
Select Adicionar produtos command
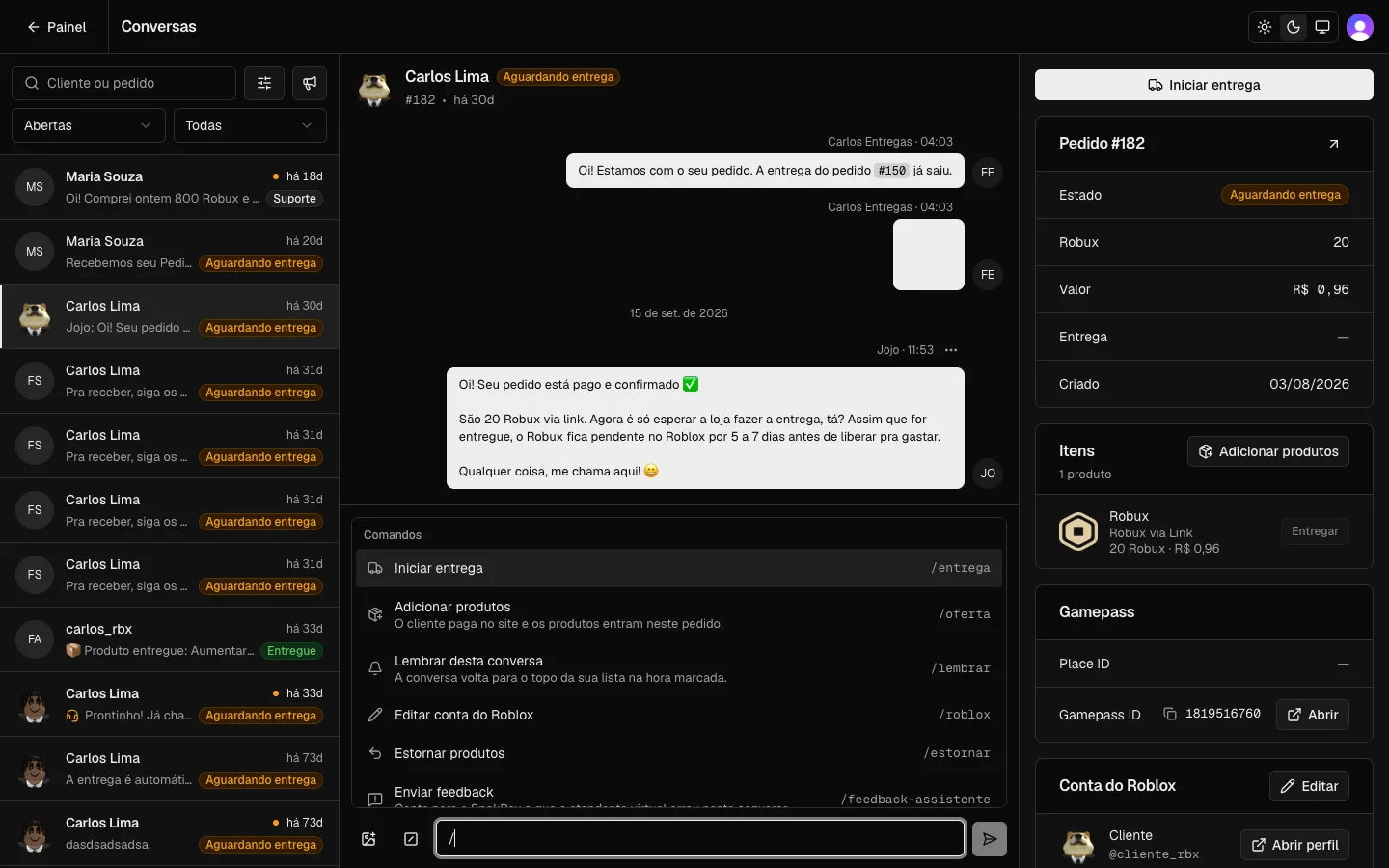pos(679,614)
